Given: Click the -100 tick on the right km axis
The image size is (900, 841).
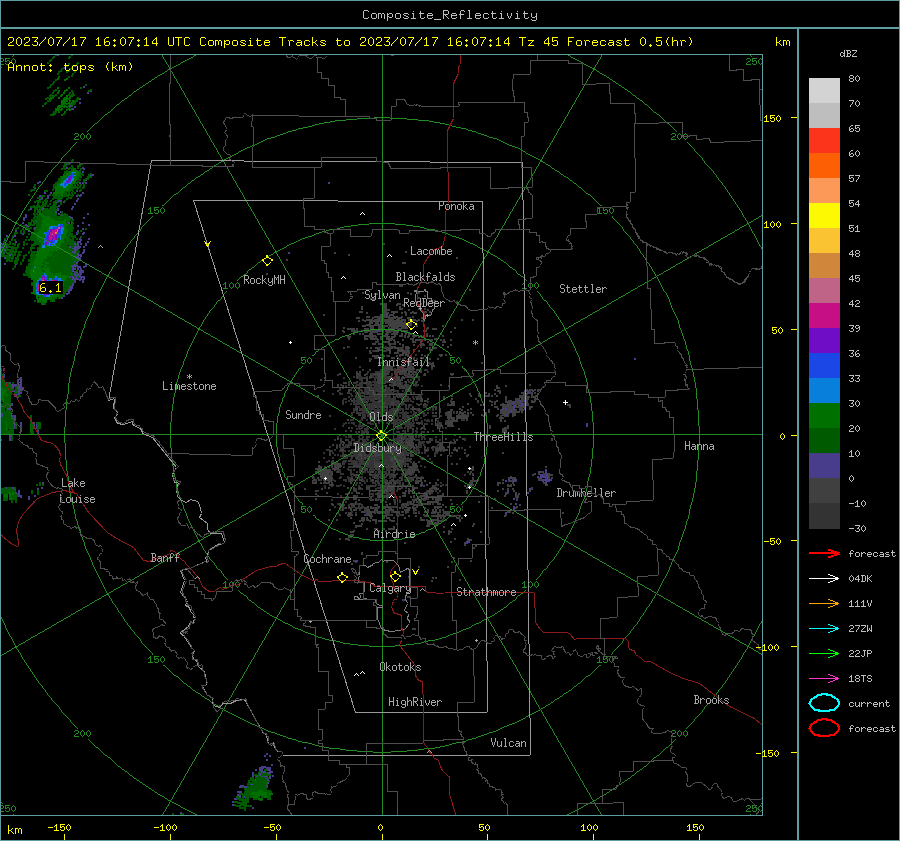Looking at the screenshot, I should [767, 647].
